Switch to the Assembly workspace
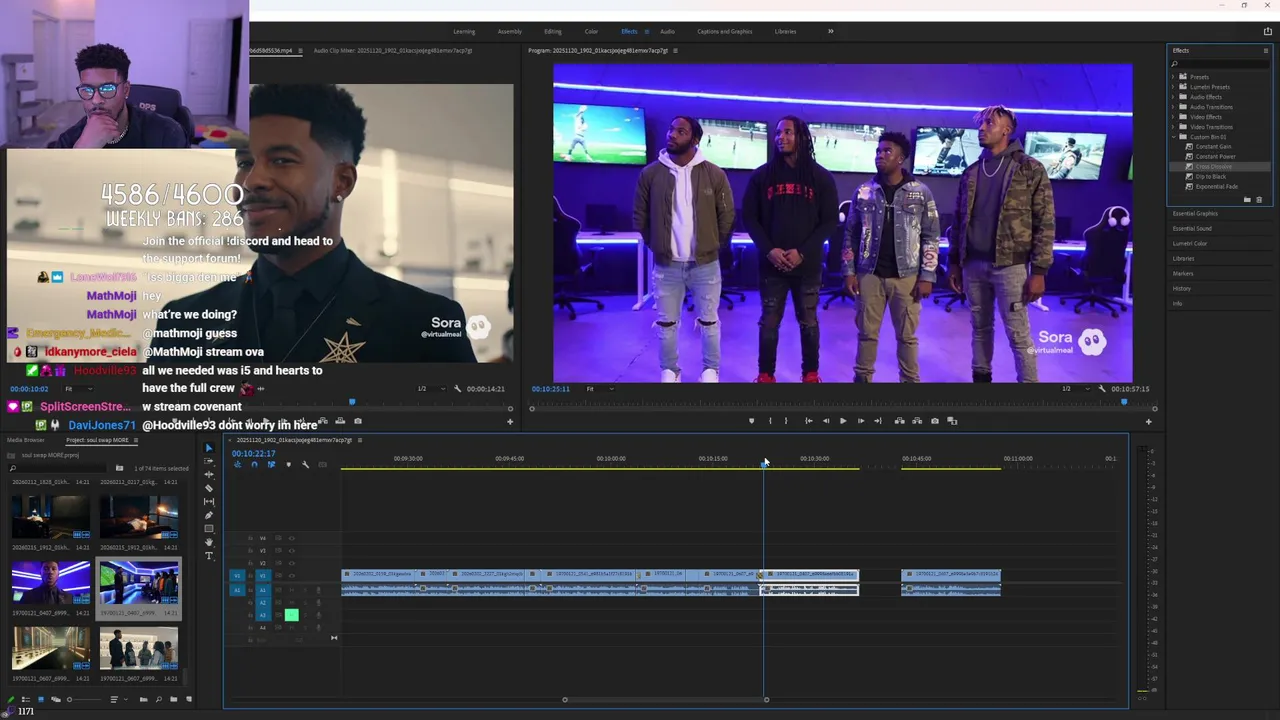This screenshot has height=720, width=1280. click(509, 31)
